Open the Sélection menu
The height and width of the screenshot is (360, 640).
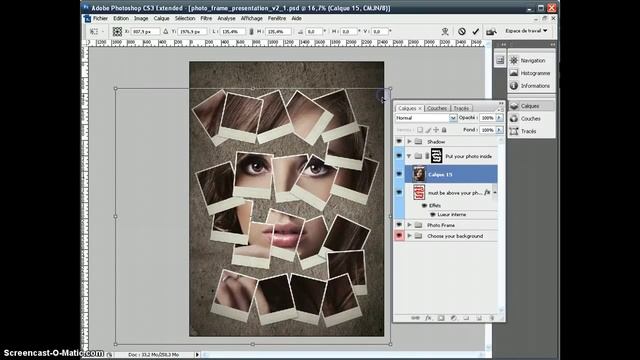[185, 18]
